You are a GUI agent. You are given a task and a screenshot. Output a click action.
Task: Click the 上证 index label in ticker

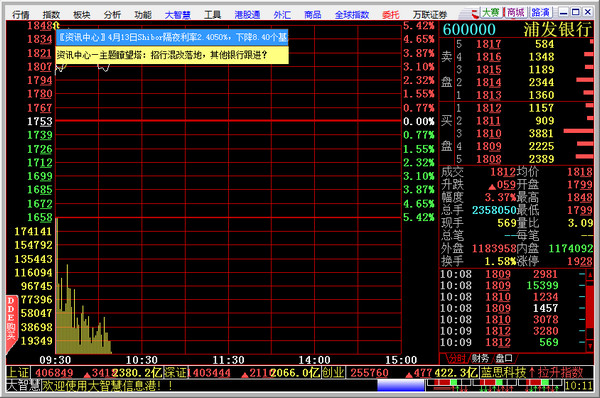pyautogui.click(x=18, y=372)
